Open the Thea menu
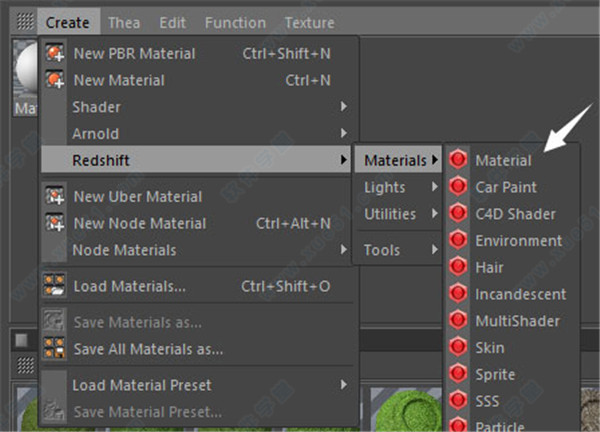 (x=124, y=22)
